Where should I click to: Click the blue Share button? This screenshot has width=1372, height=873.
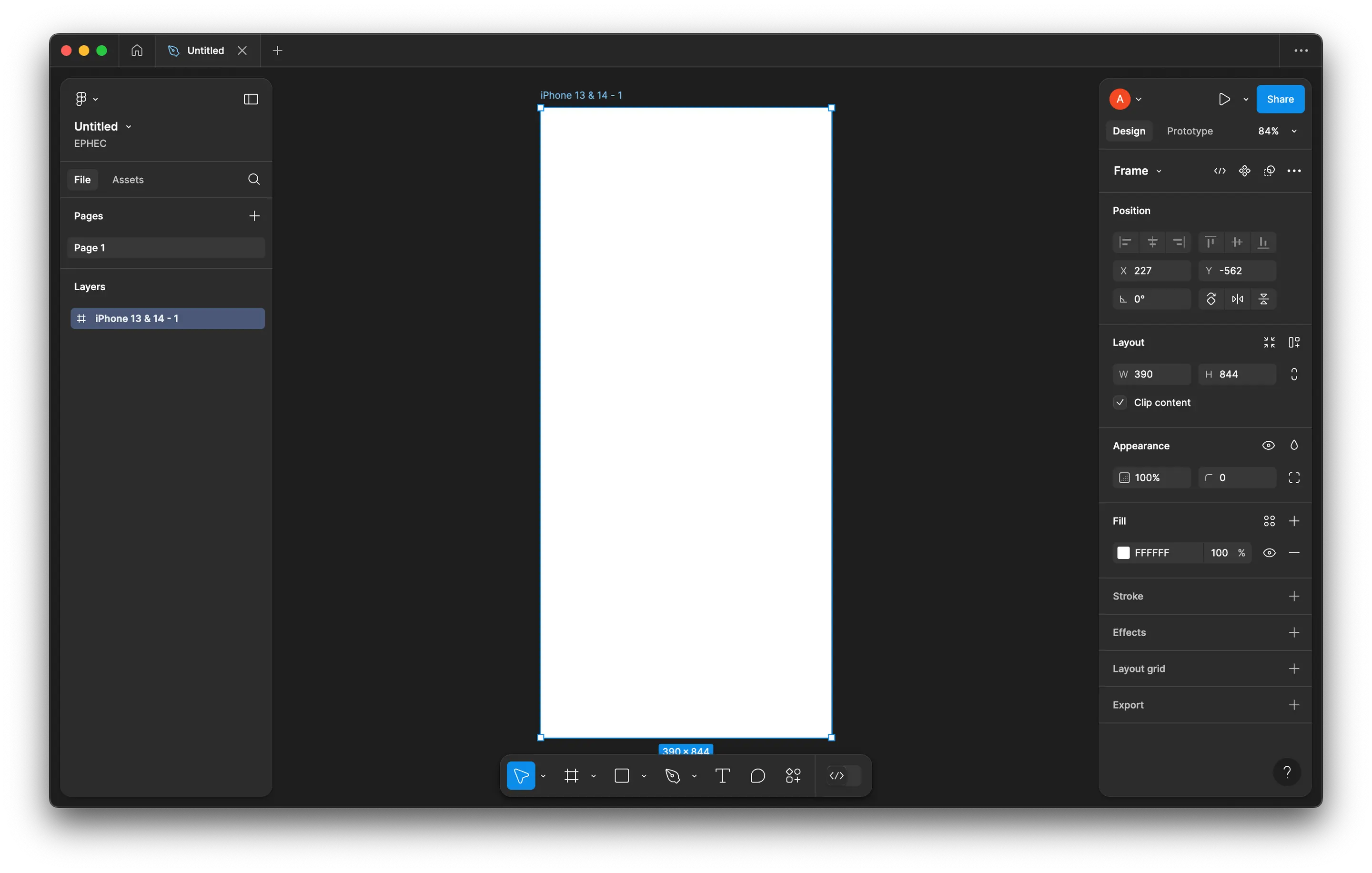point(1280,99)
